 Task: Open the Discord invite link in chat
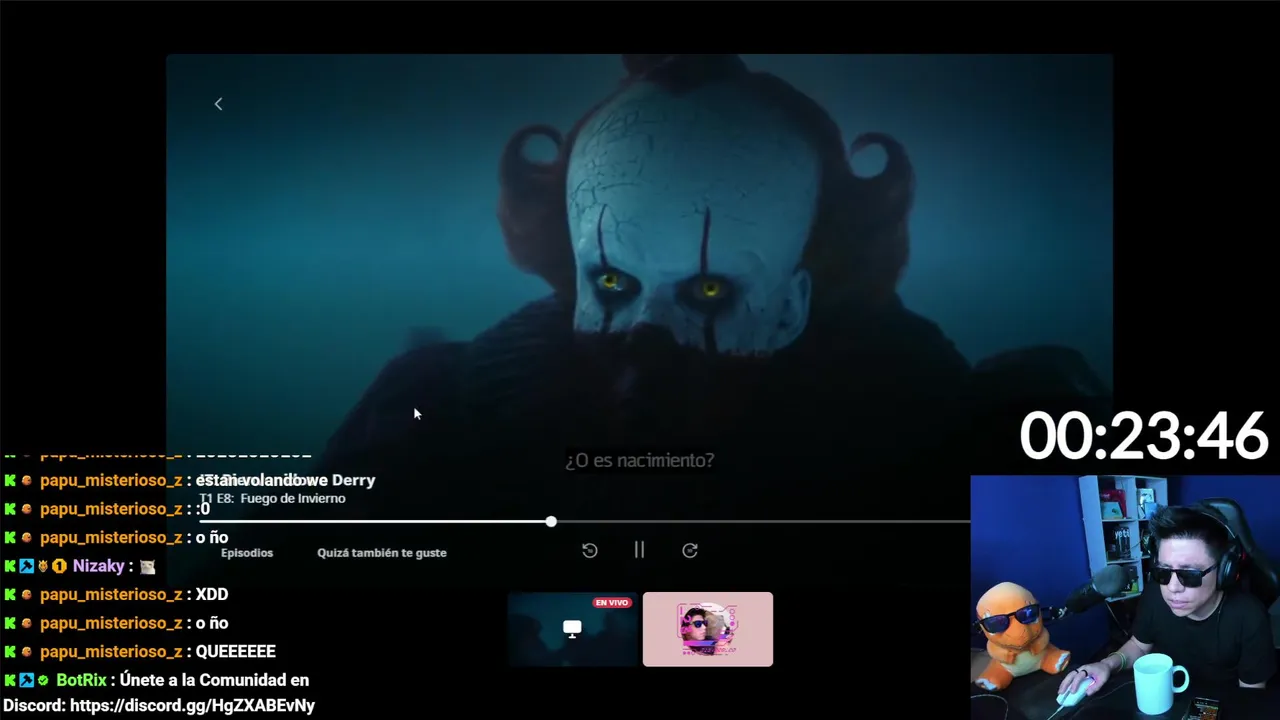pos(192,706)
